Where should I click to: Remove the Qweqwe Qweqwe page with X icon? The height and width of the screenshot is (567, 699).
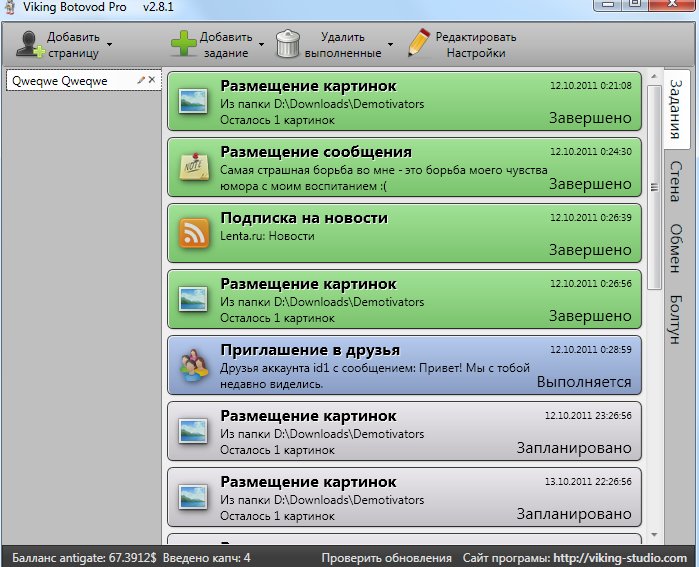[x=152, y=80]
